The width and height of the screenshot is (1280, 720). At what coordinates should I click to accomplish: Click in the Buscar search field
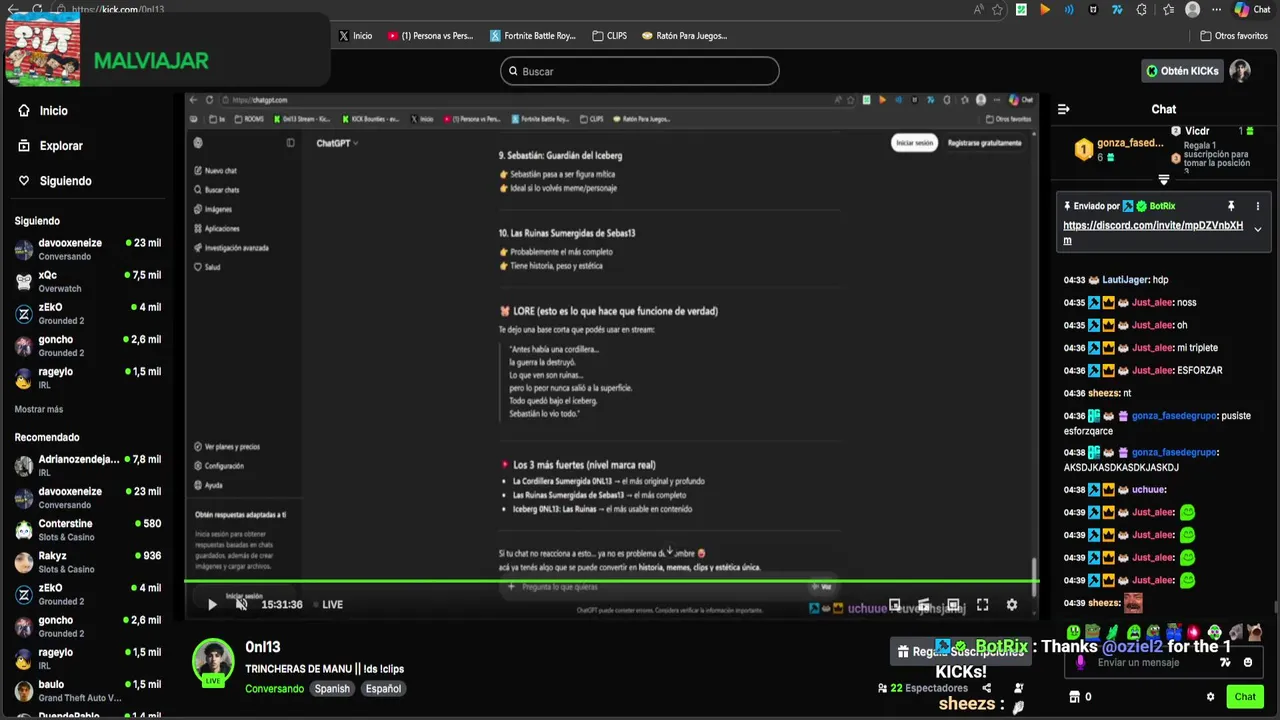(640, 71)
